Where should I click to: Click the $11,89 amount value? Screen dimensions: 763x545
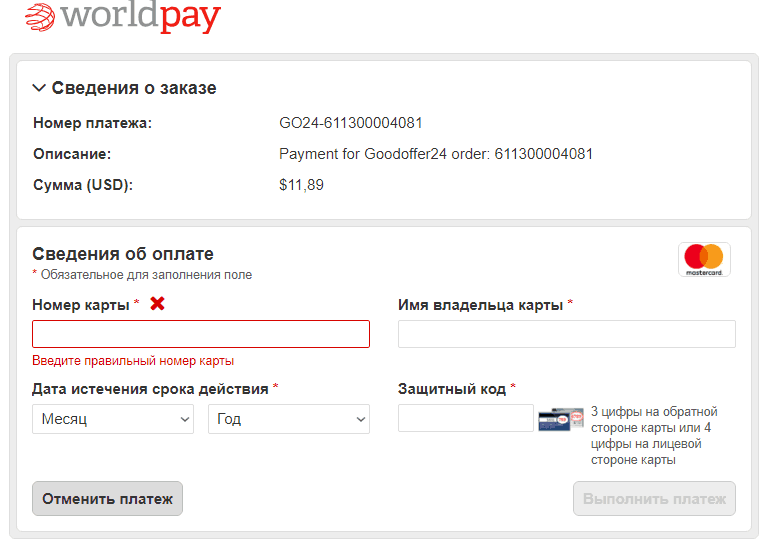pos(301,185)
